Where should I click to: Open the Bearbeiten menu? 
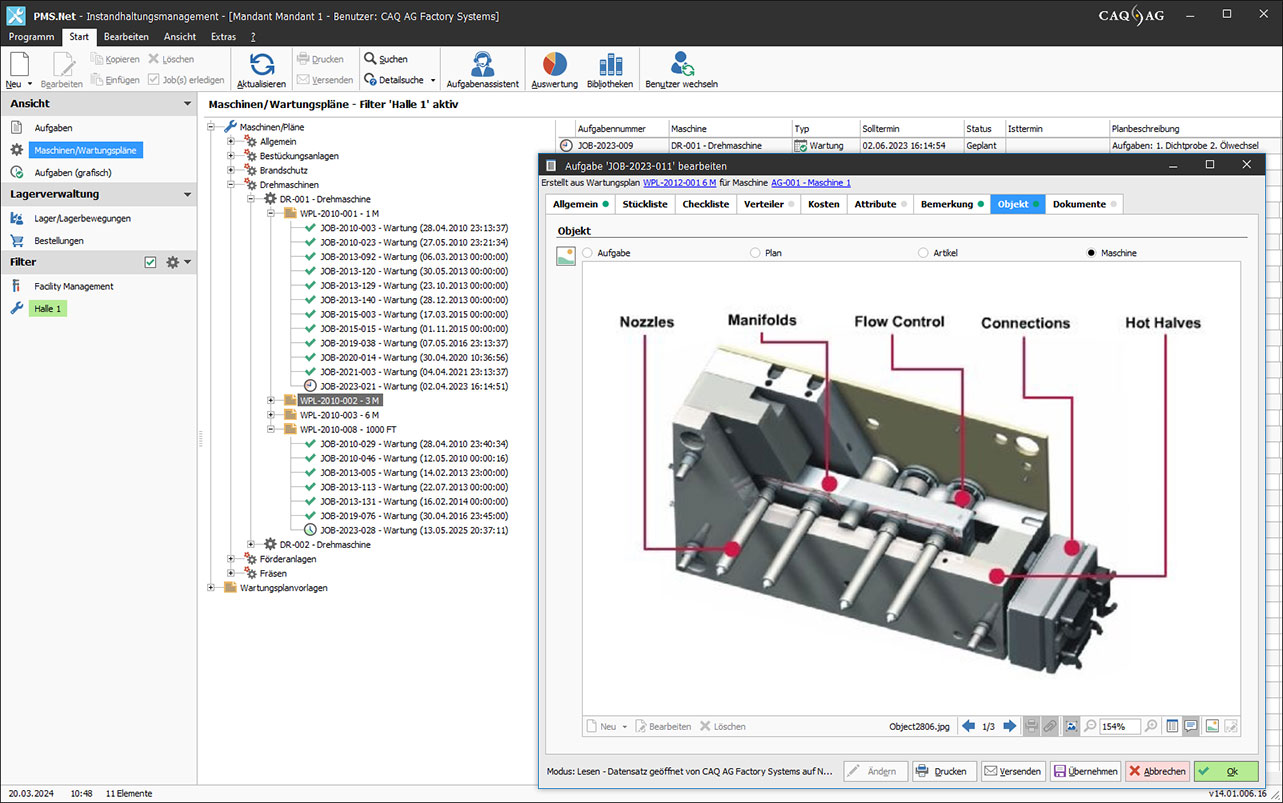point(126,37)
